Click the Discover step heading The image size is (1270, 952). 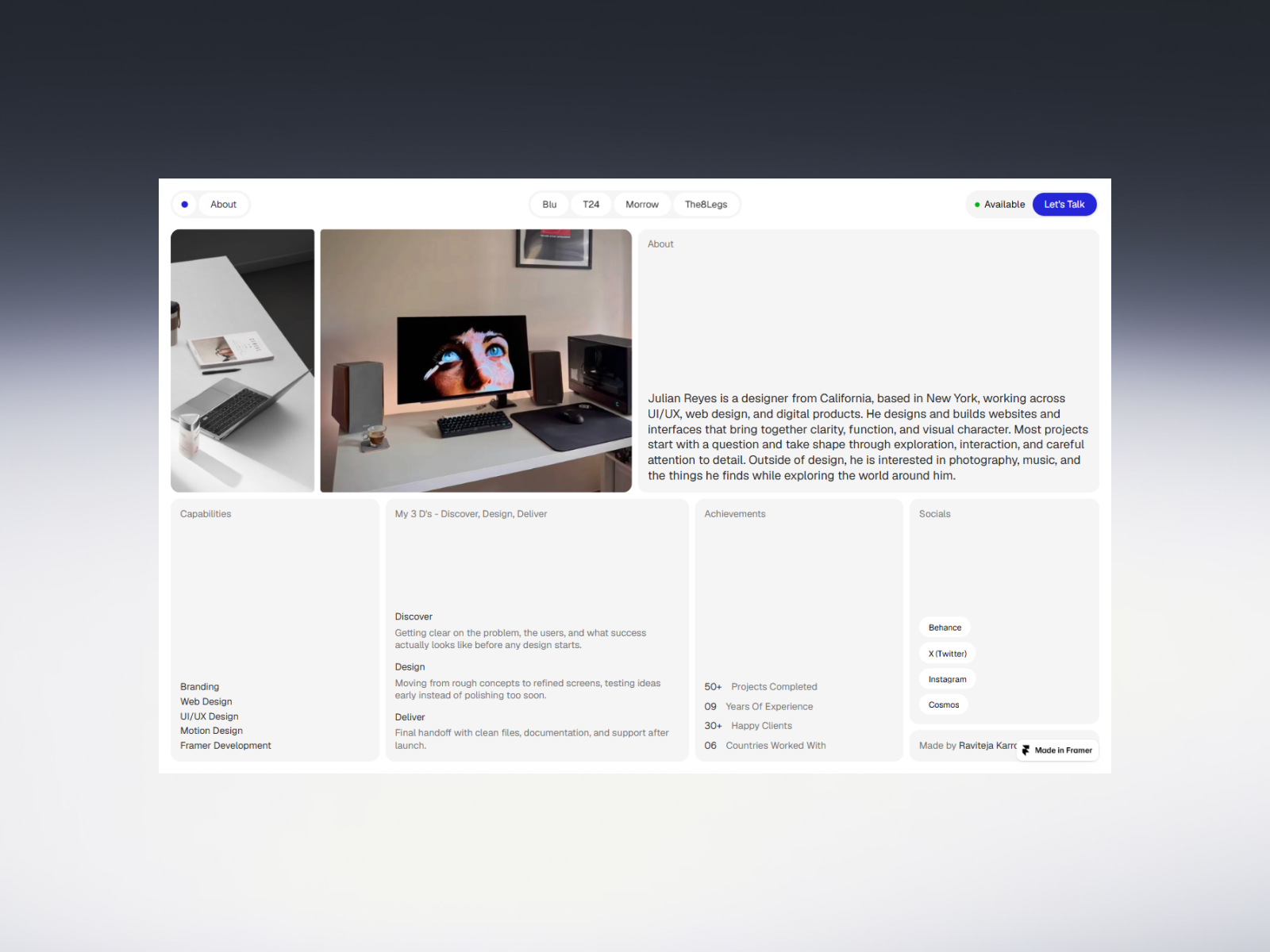[x=414, y=616]
